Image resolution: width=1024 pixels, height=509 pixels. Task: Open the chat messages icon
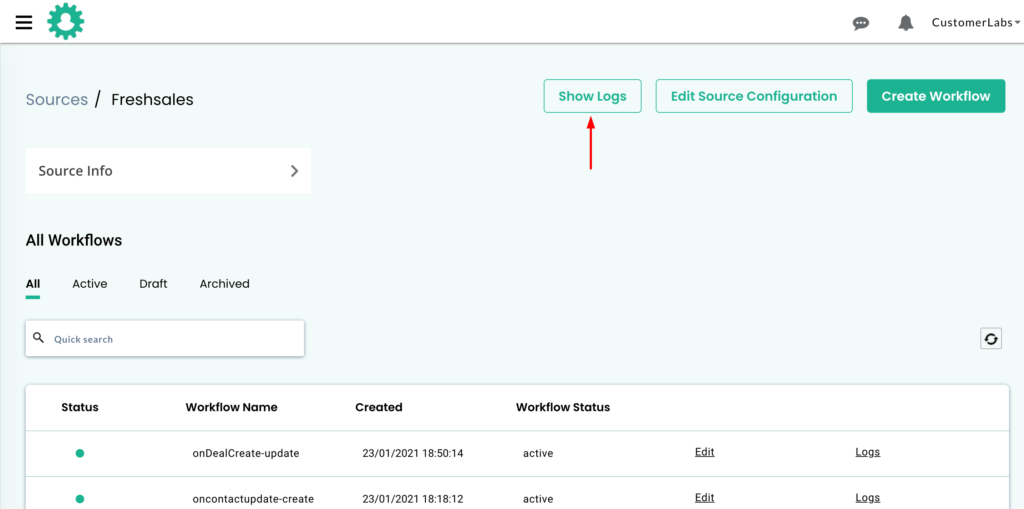coord(861,24)
